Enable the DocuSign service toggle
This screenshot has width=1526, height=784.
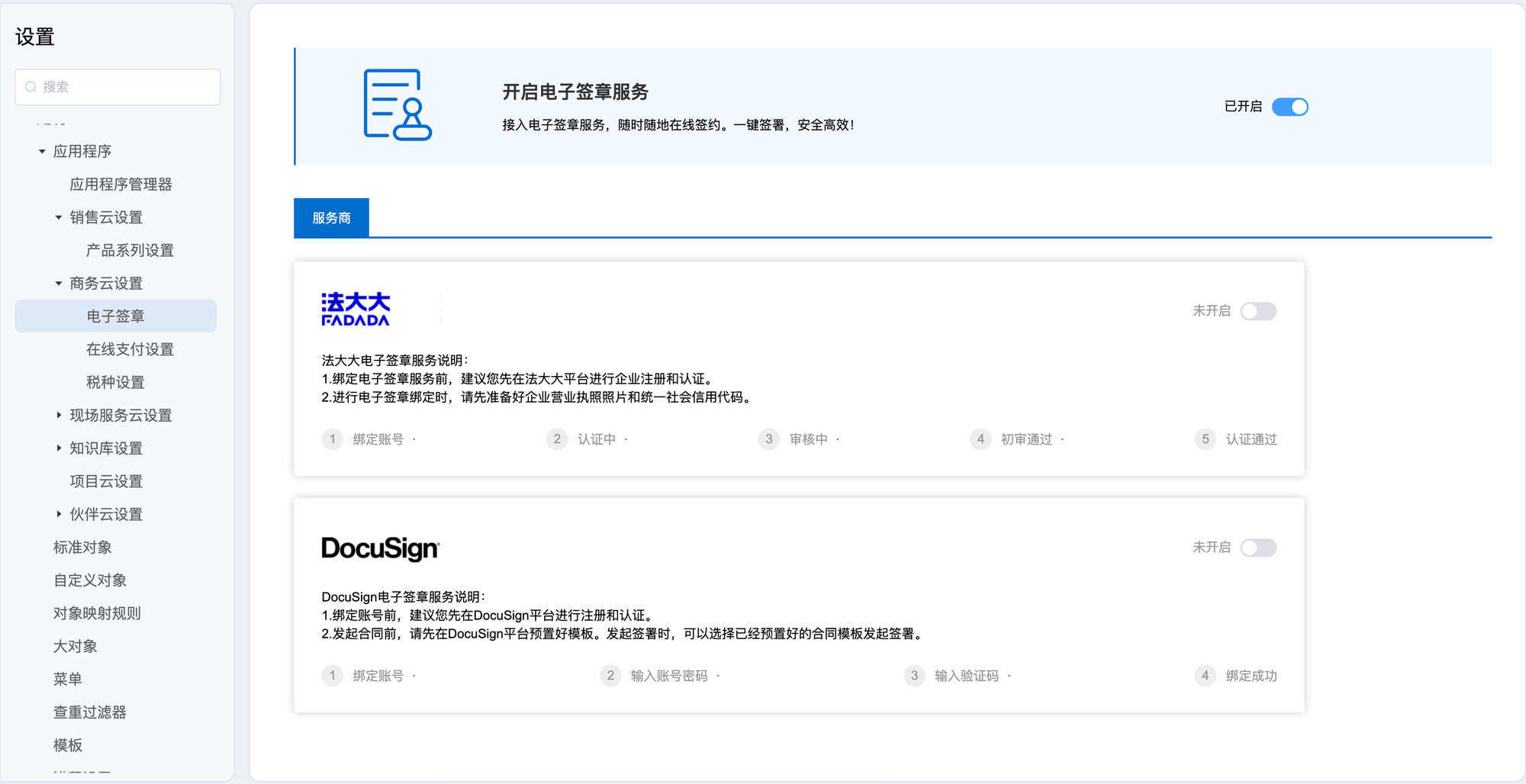(1258, 548)
